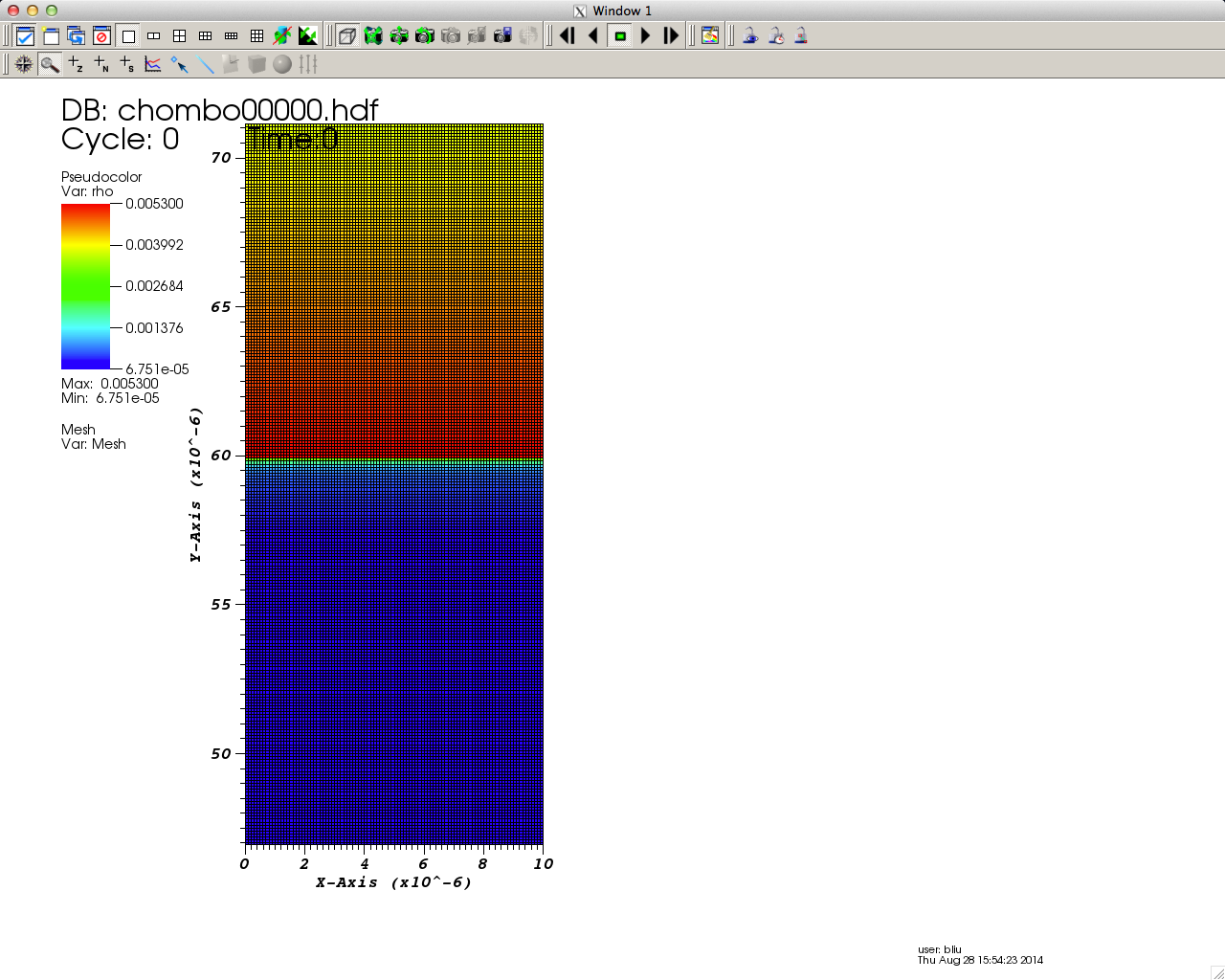Step one frame backward

point(568,36)
